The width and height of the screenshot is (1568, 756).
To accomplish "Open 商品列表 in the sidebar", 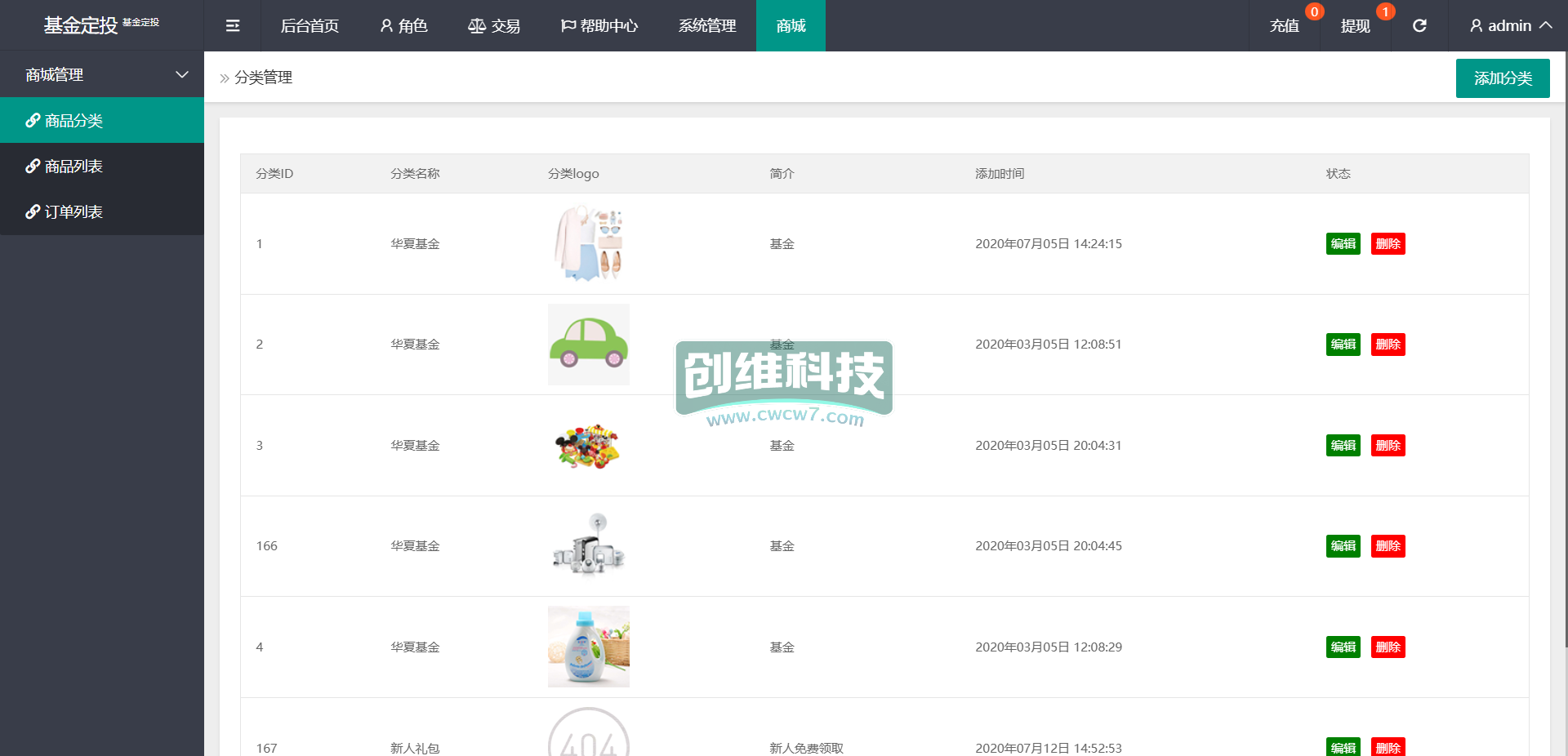I will [x=73, y=167].
